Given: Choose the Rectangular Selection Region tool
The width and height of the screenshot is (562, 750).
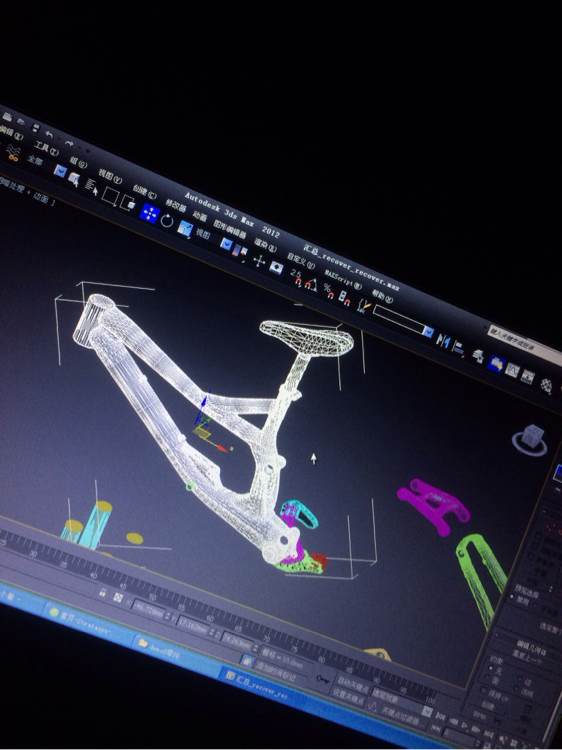Looking at the screenshot, I should click(111, 196).
